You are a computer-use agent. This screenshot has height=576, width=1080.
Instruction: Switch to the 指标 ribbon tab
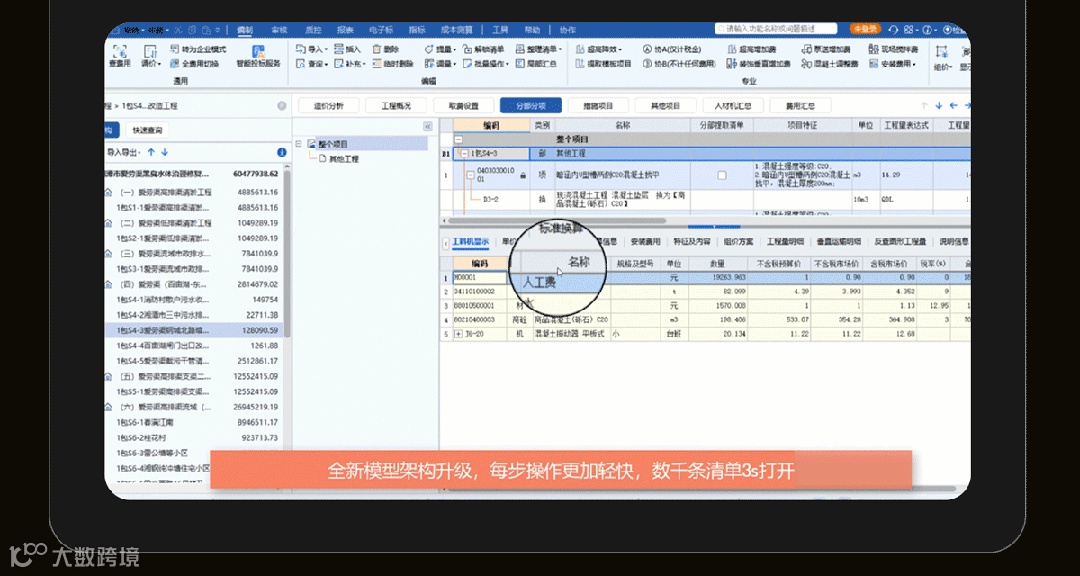pos(417,30)
